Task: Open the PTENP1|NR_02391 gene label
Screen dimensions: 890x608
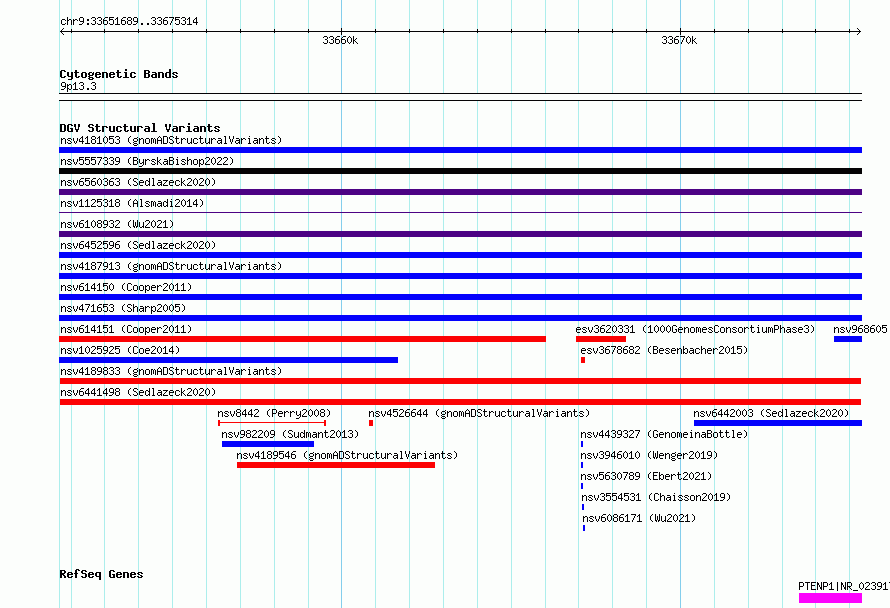Action: coord(843,586)
